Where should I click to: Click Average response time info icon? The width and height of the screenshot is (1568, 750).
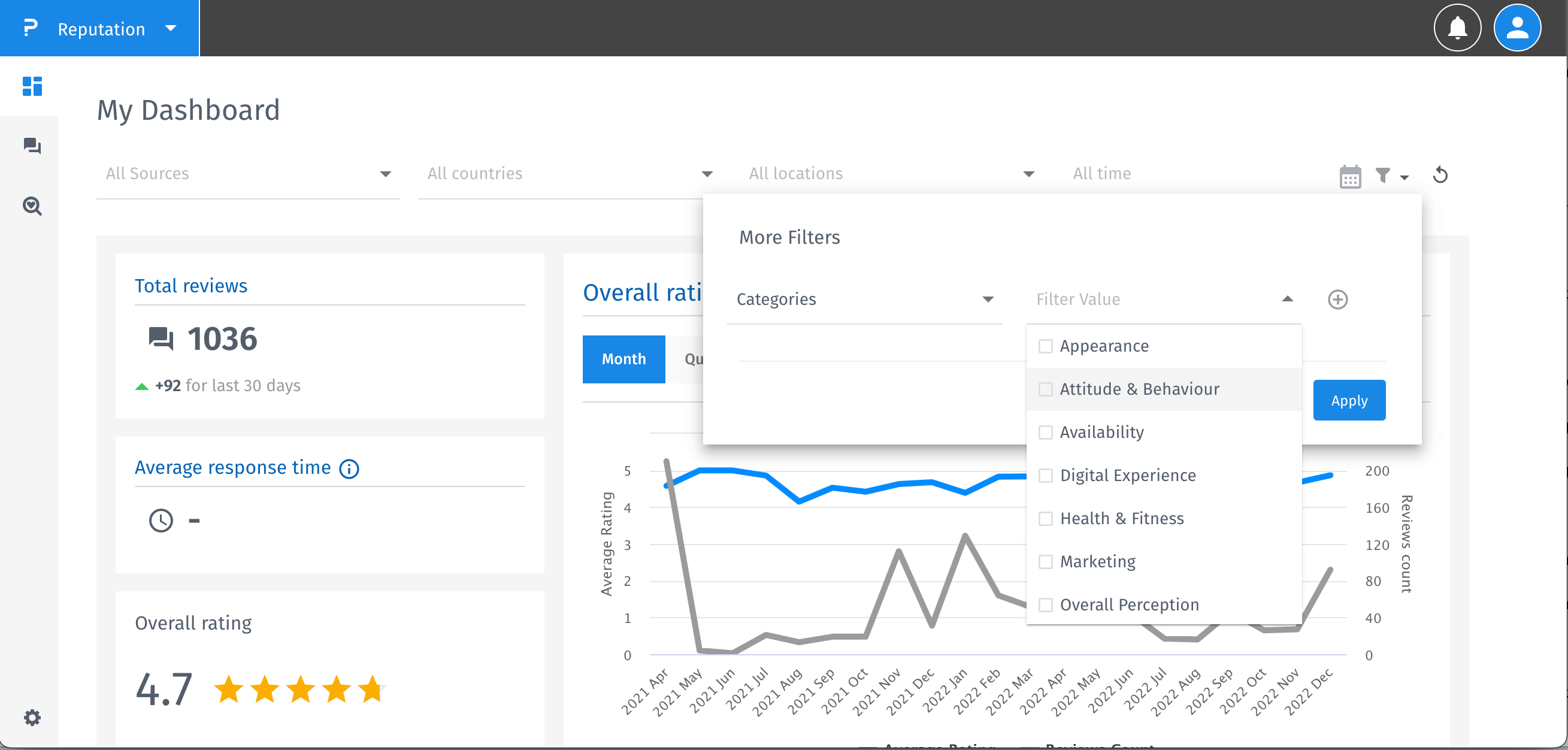pyautogui.click(x=349, y=468)
